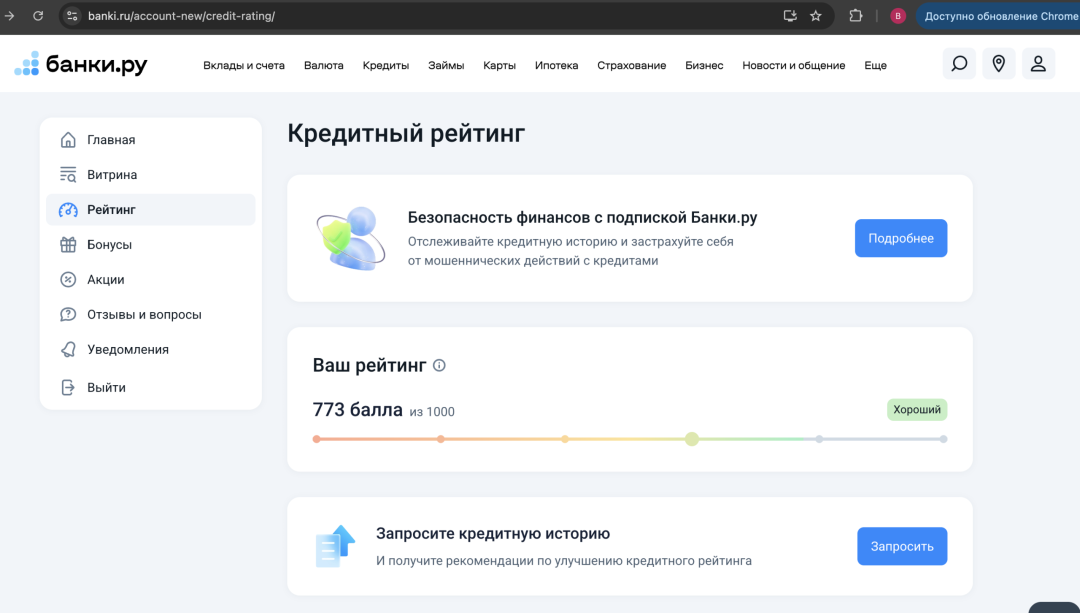Click the rating marker on the score scale

pos(692,439)
